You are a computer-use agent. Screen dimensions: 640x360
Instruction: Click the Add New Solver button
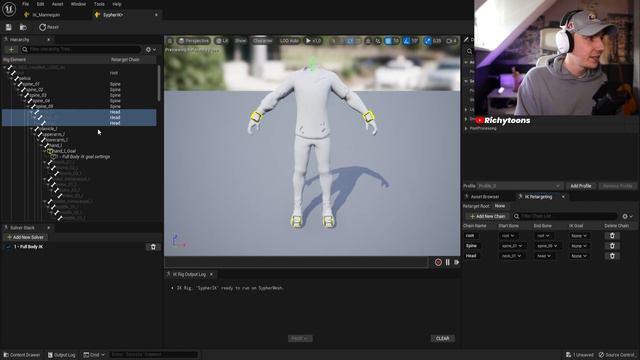(x=25, y=237)
